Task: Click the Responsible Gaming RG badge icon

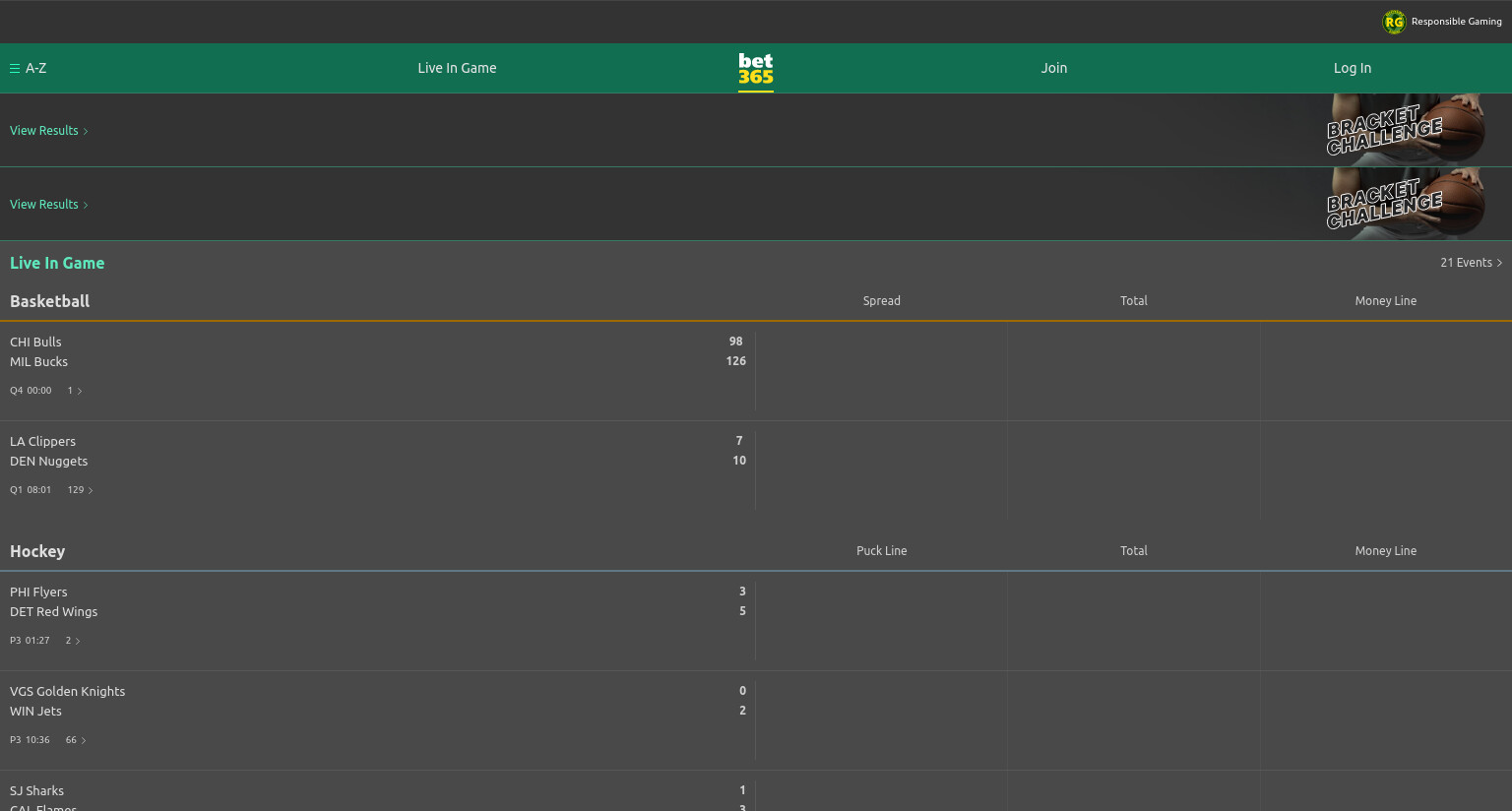Action: (1394, 22)
